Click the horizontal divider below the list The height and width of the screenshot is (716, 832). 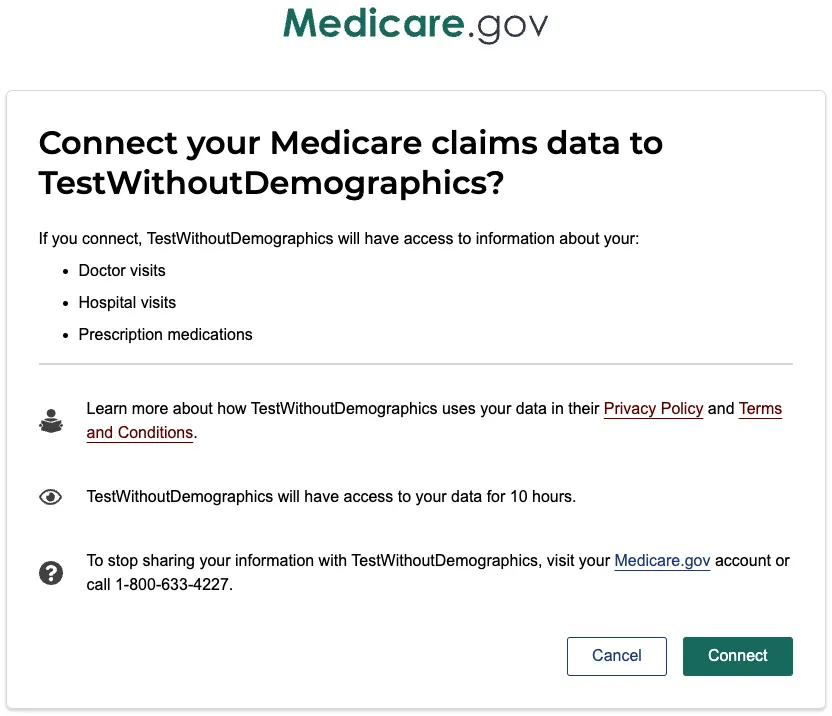pos(415,364)
